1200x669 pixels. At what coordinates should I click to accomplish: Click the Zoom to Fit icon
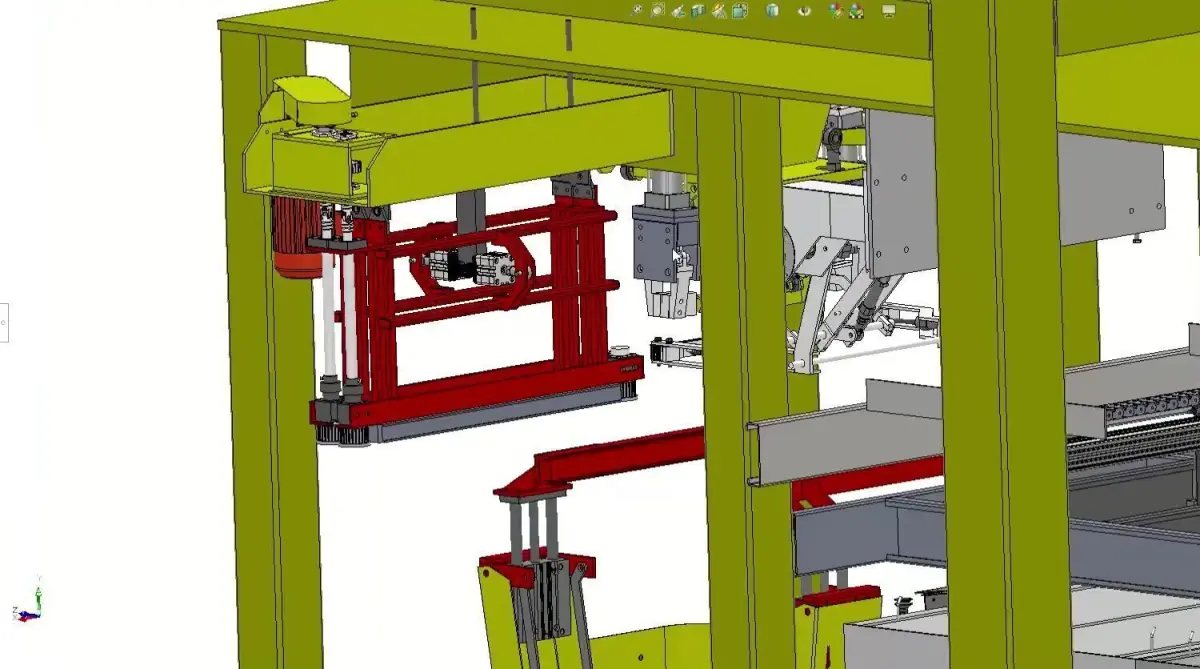pos(638,10)
